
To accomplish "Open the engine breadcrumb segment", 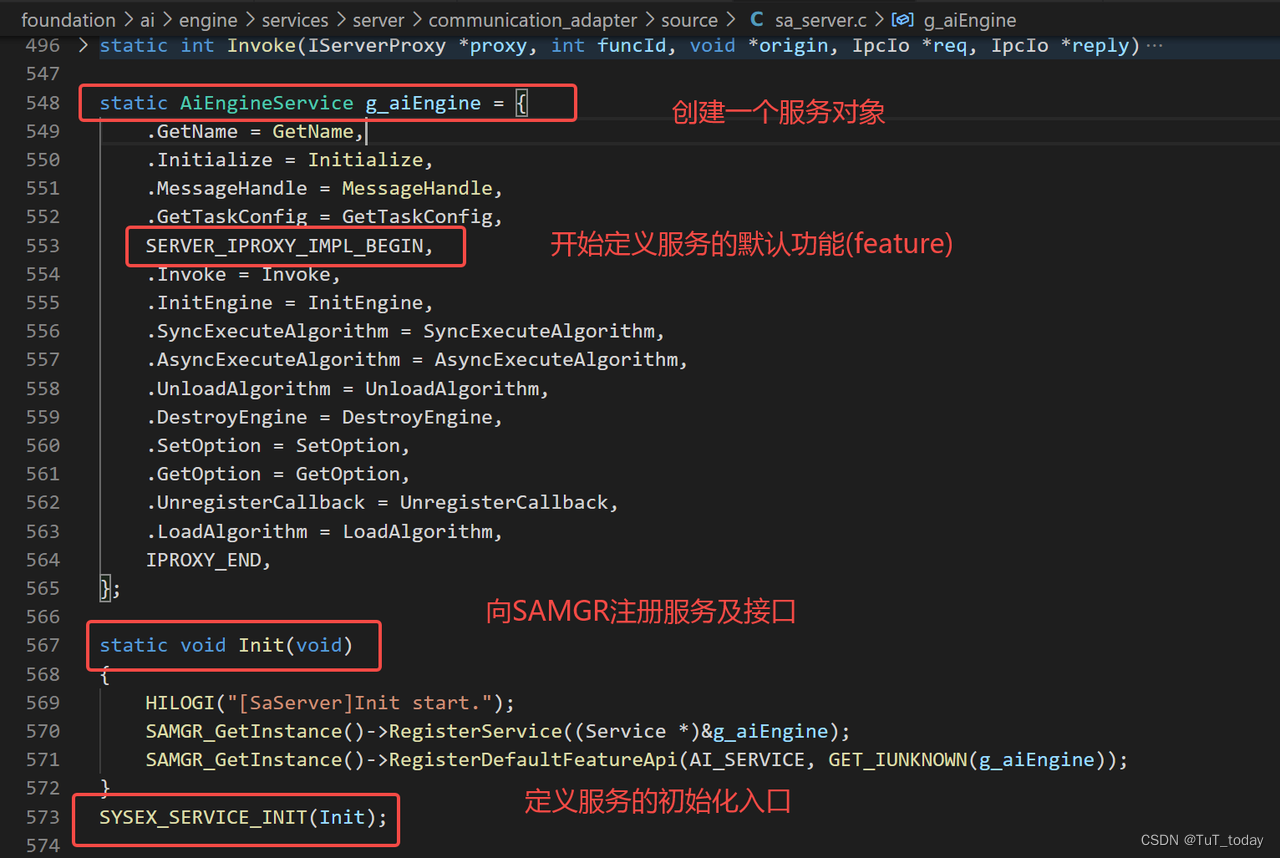I will point(208,20).
